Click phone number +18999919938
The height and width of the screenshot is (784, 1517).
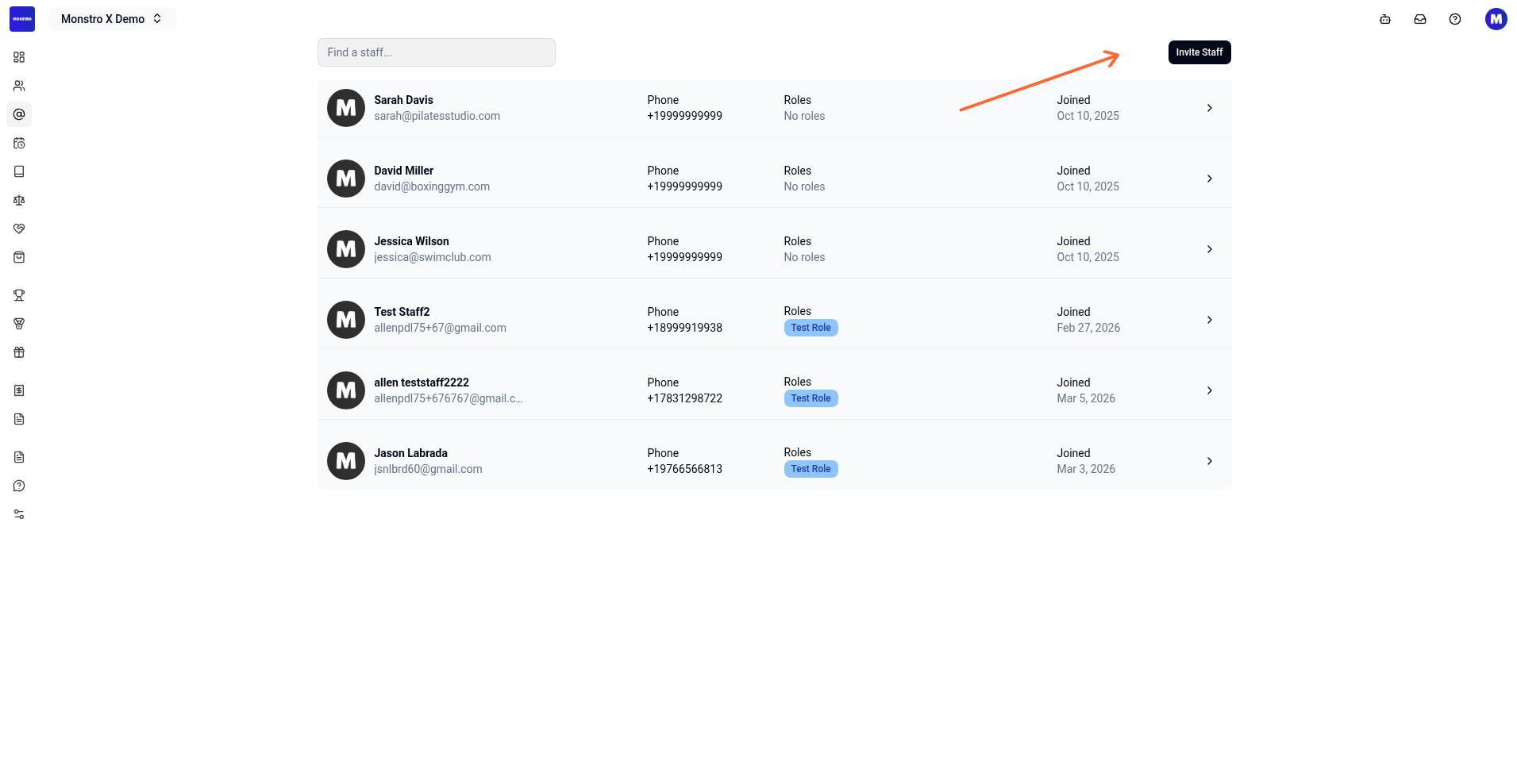[x=684, y=328]
